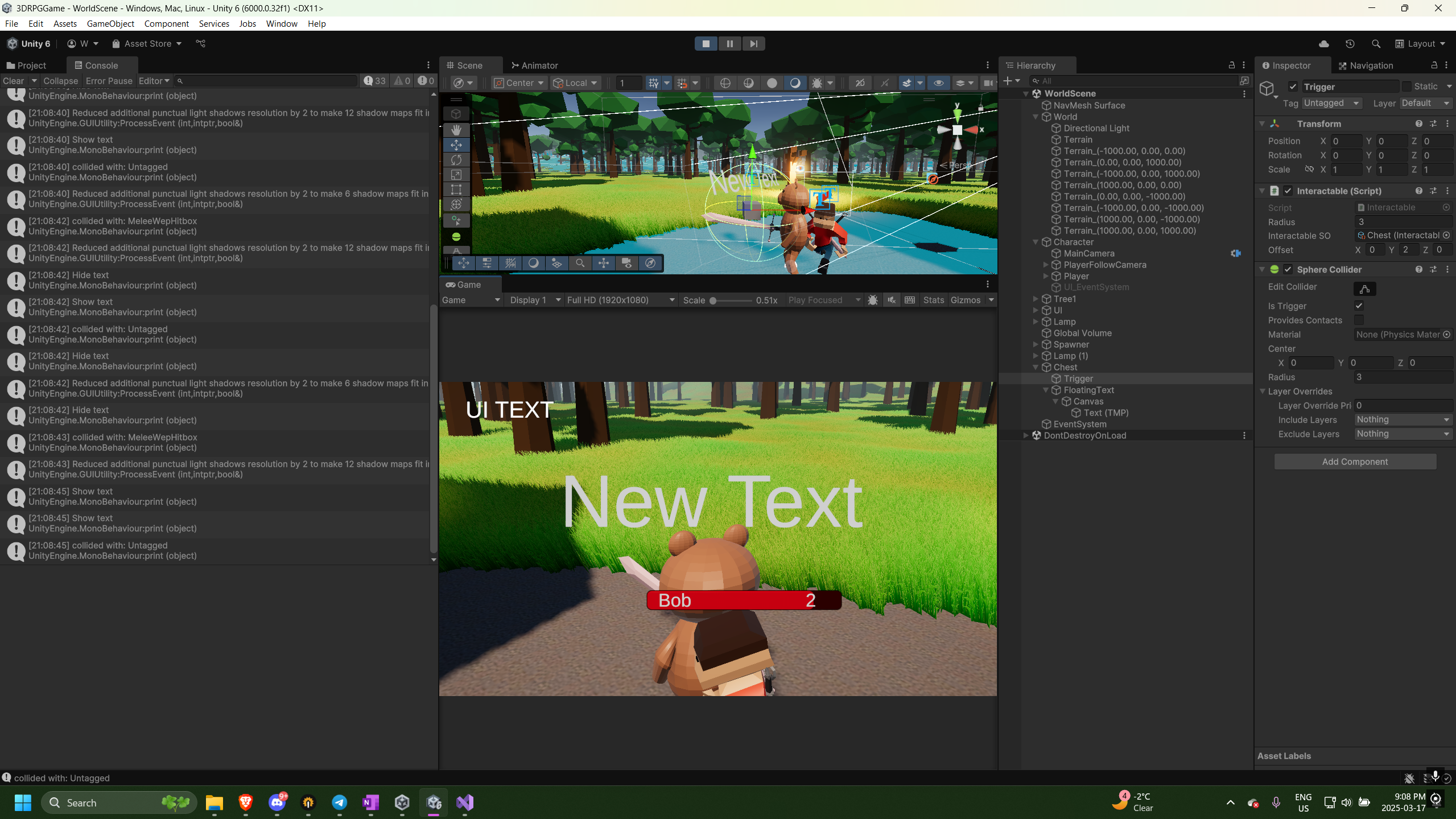This screenshot has height=819, width=1456.
Task: Open the Tag dropdown showing Untagged
Action: tap(1332, 103)
